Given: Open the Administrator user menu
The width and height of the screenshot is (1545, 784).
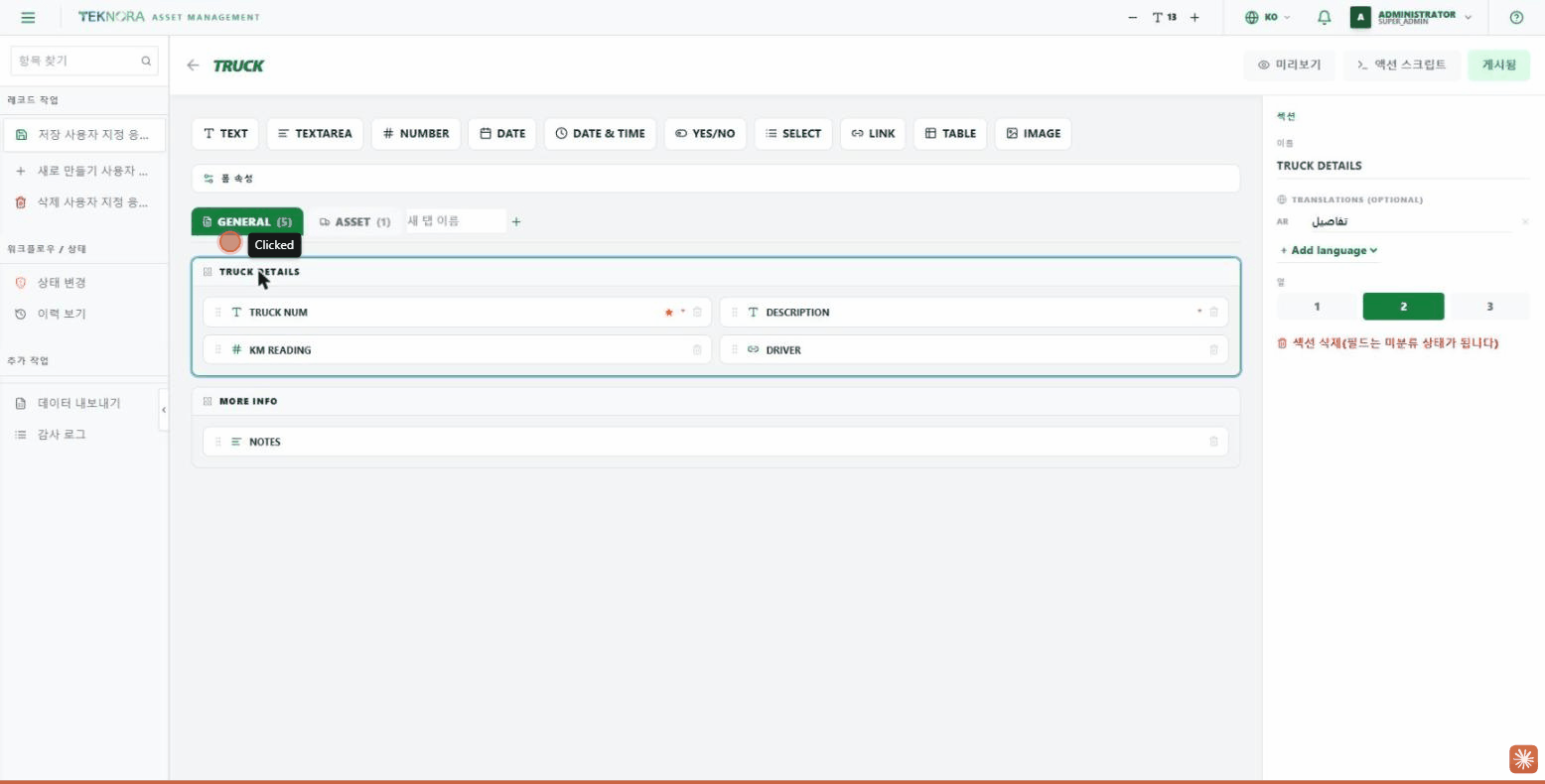Looking at the screenshot, I should [1411, 17].
